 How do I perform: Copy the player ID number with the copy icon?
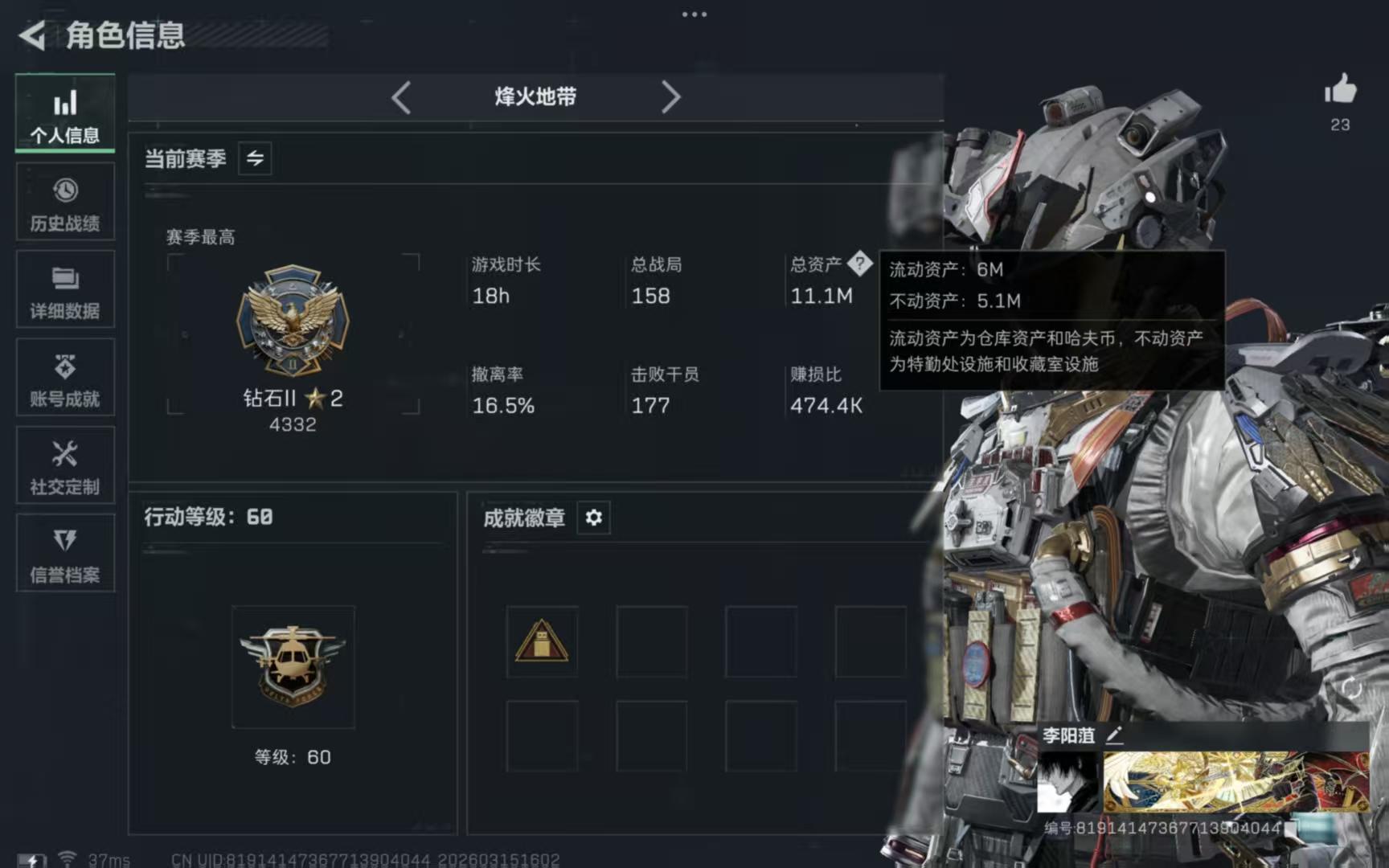(1291, 828)
